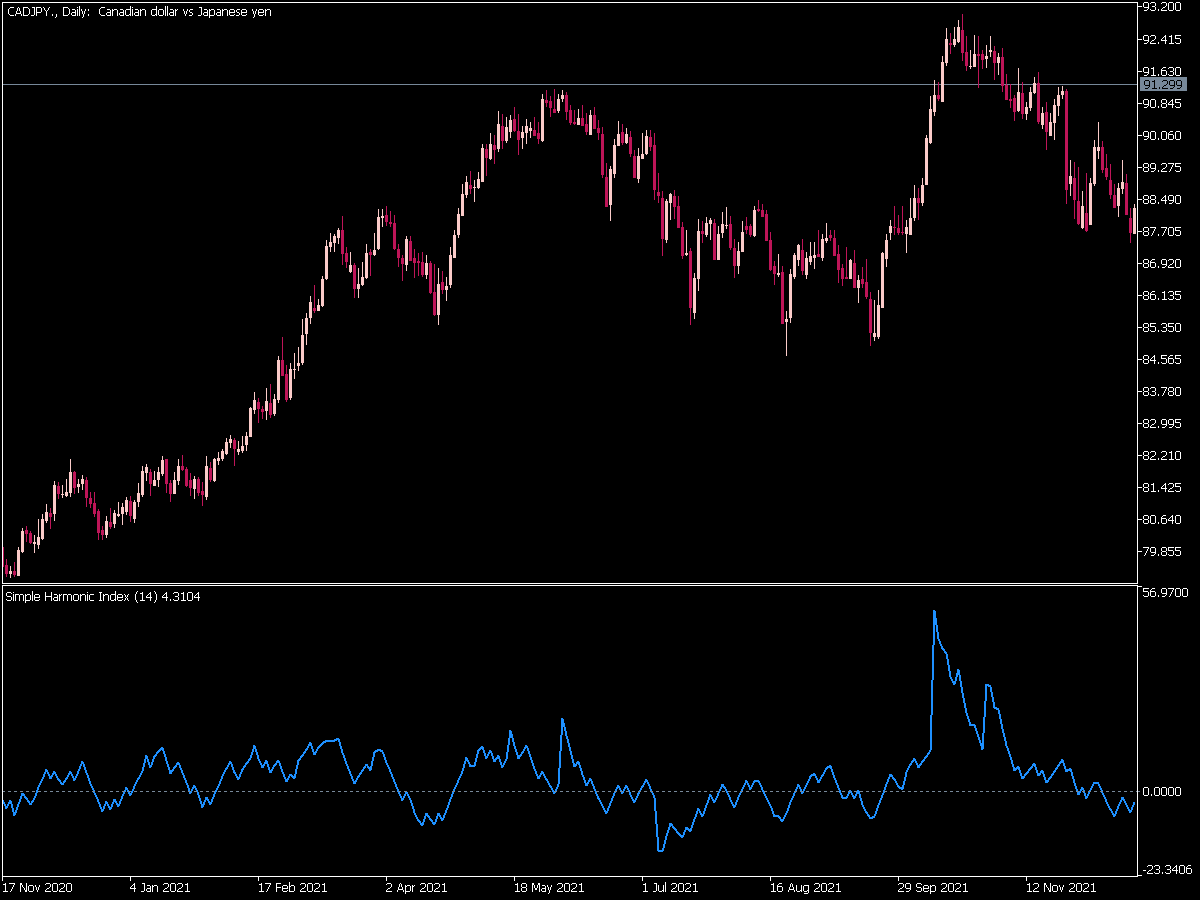This screenshot has height=900, width=1200.
Task: Select the highest peak of the blue indicator line
Action: click(x=934, y=611)
